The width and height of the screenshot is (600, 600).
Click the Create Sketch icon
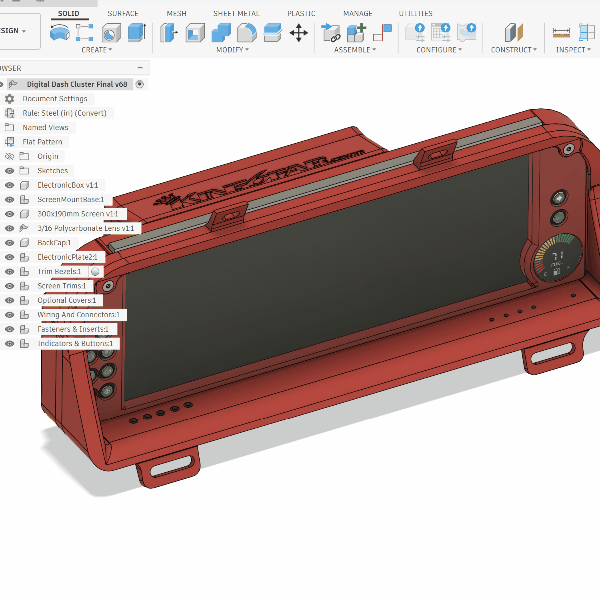click(85, 32)
